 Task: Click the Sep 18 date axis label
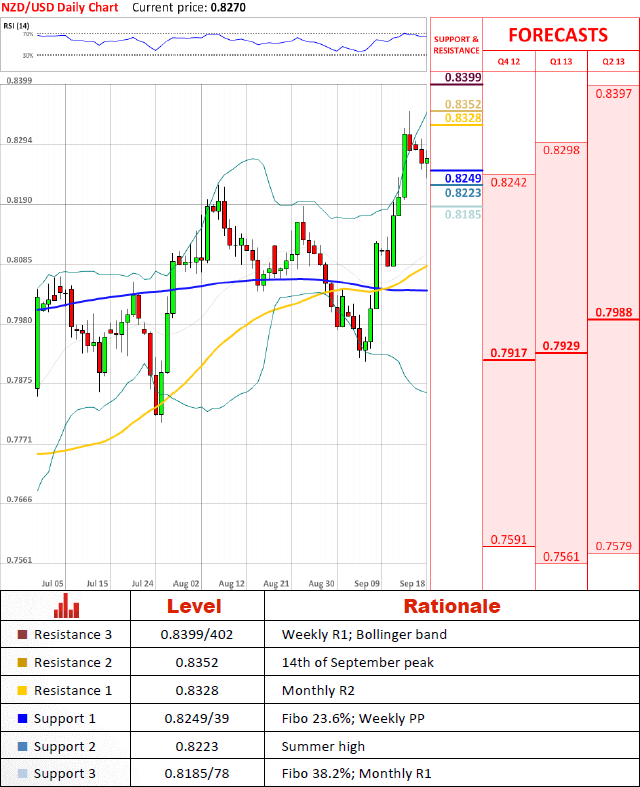tap(412, 584)
